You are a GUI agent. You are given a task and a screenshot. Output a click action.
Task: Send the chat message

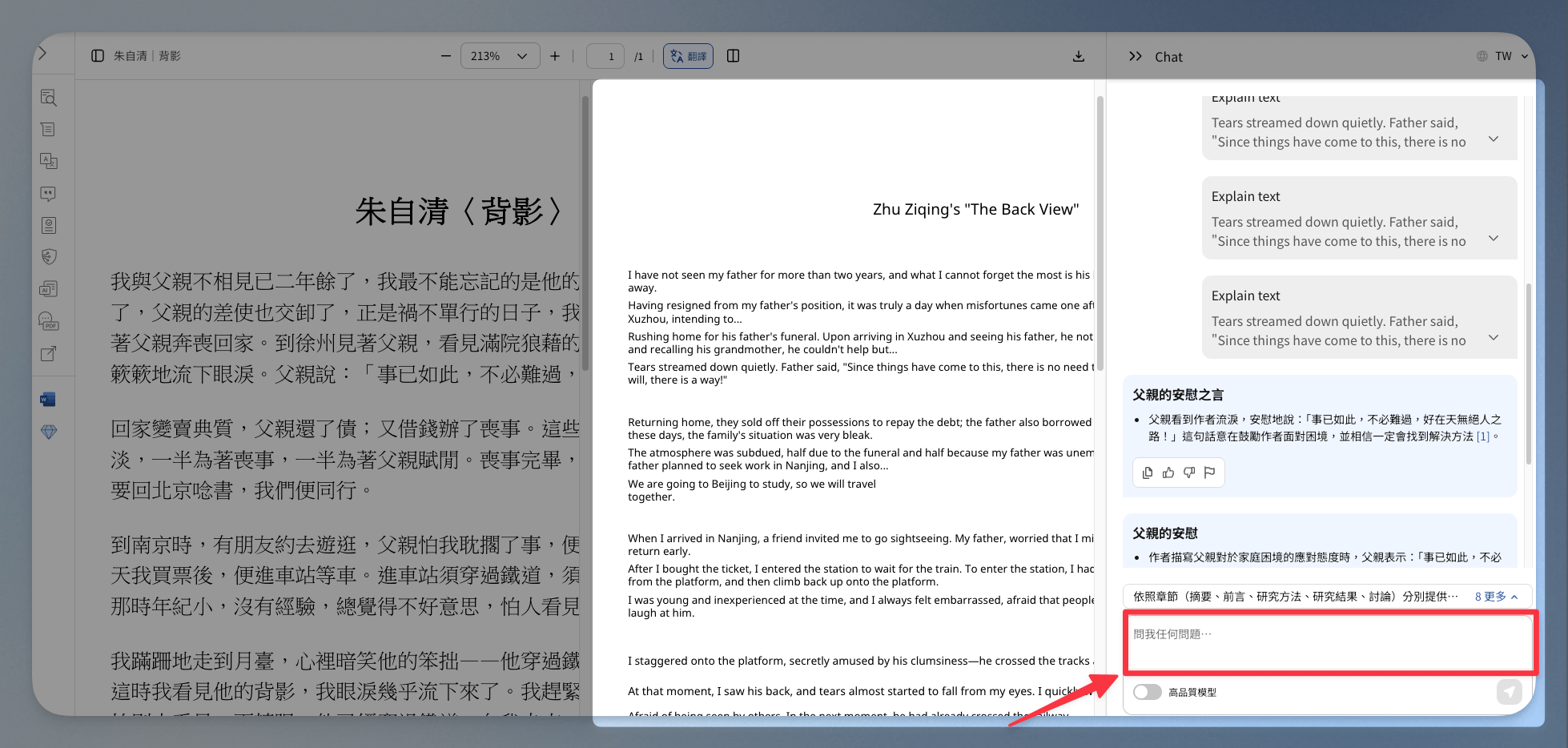click(x=1510, y=692)
